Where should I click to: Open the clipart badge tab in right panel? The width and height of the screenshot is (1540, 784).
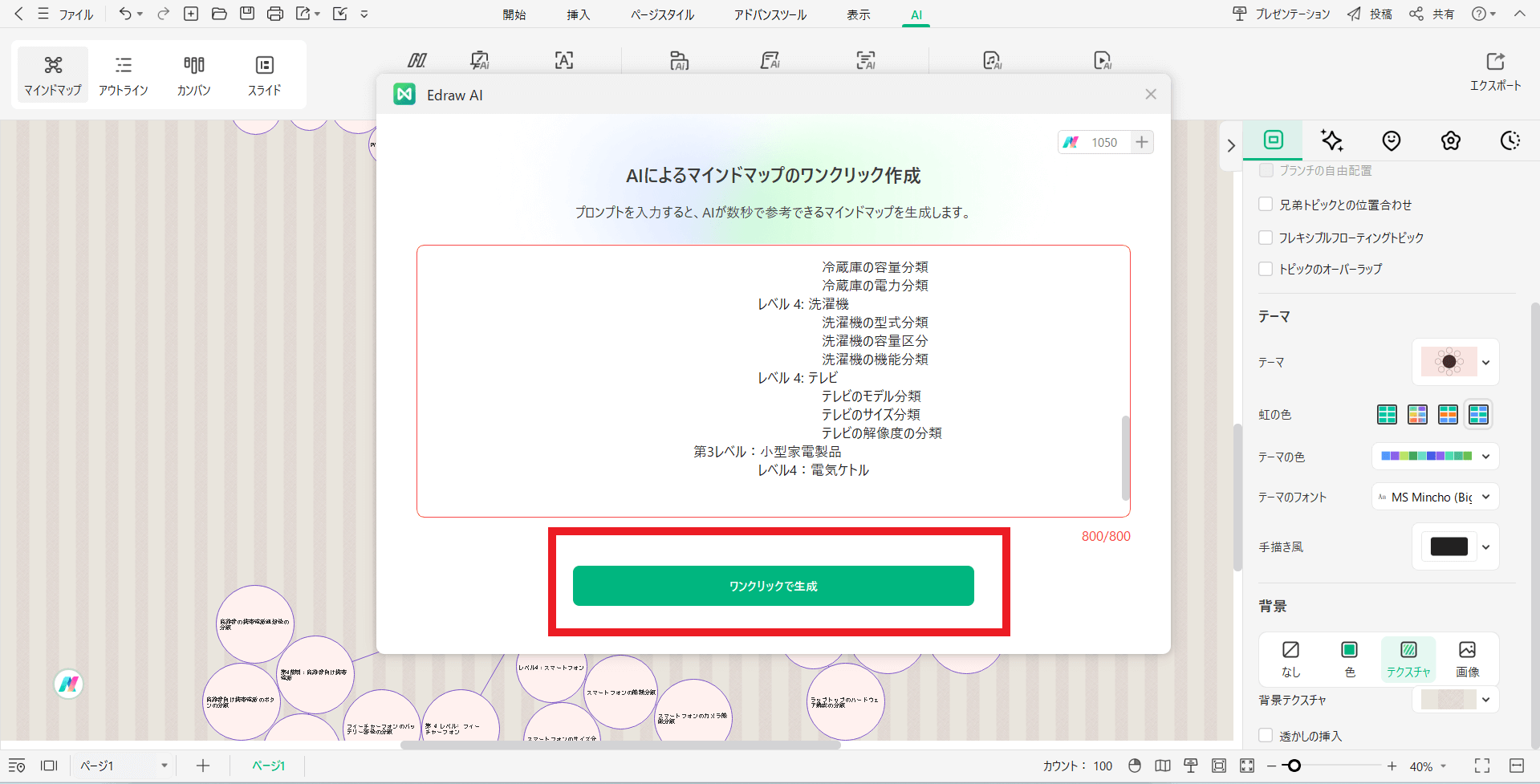coord(1451,140)
